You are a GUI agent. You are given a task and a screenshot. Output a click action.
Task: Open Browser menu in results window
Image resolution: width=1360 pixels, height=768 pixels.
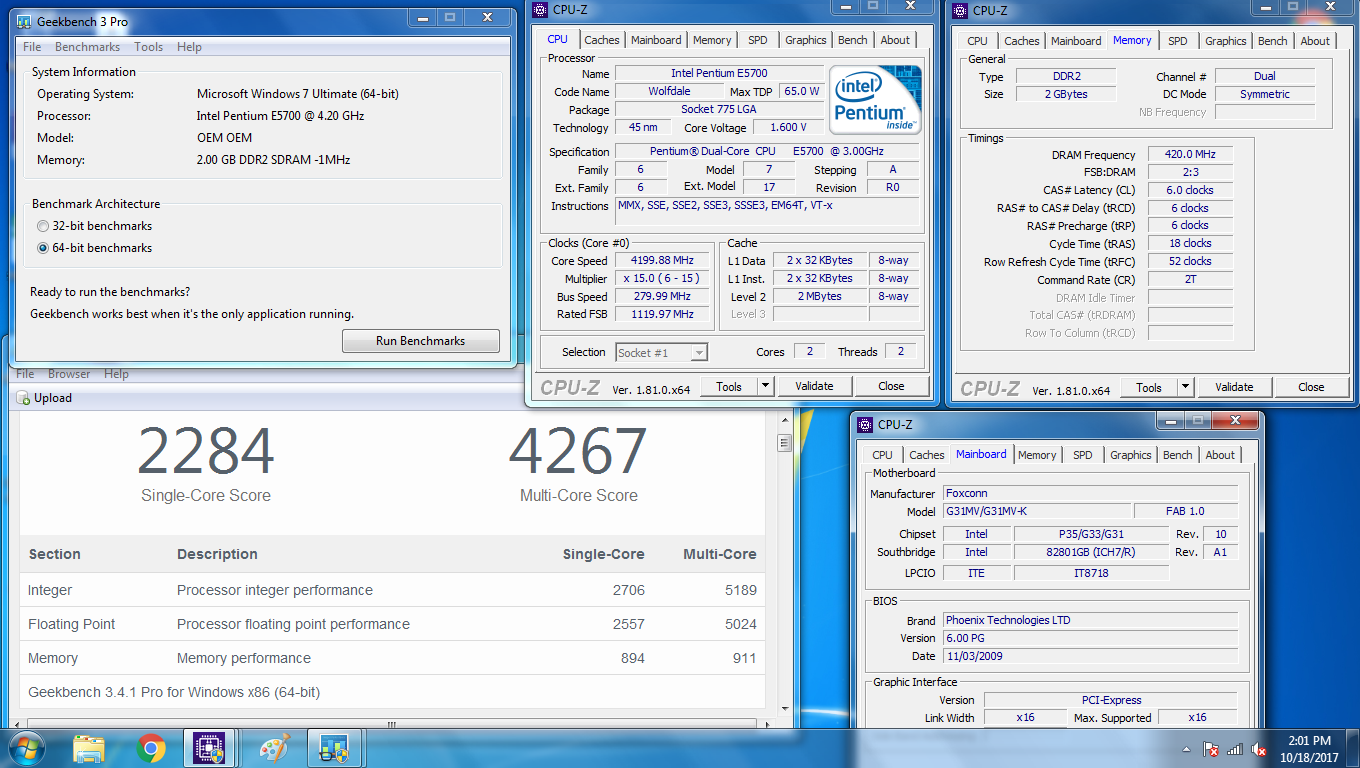click(69, 374)
